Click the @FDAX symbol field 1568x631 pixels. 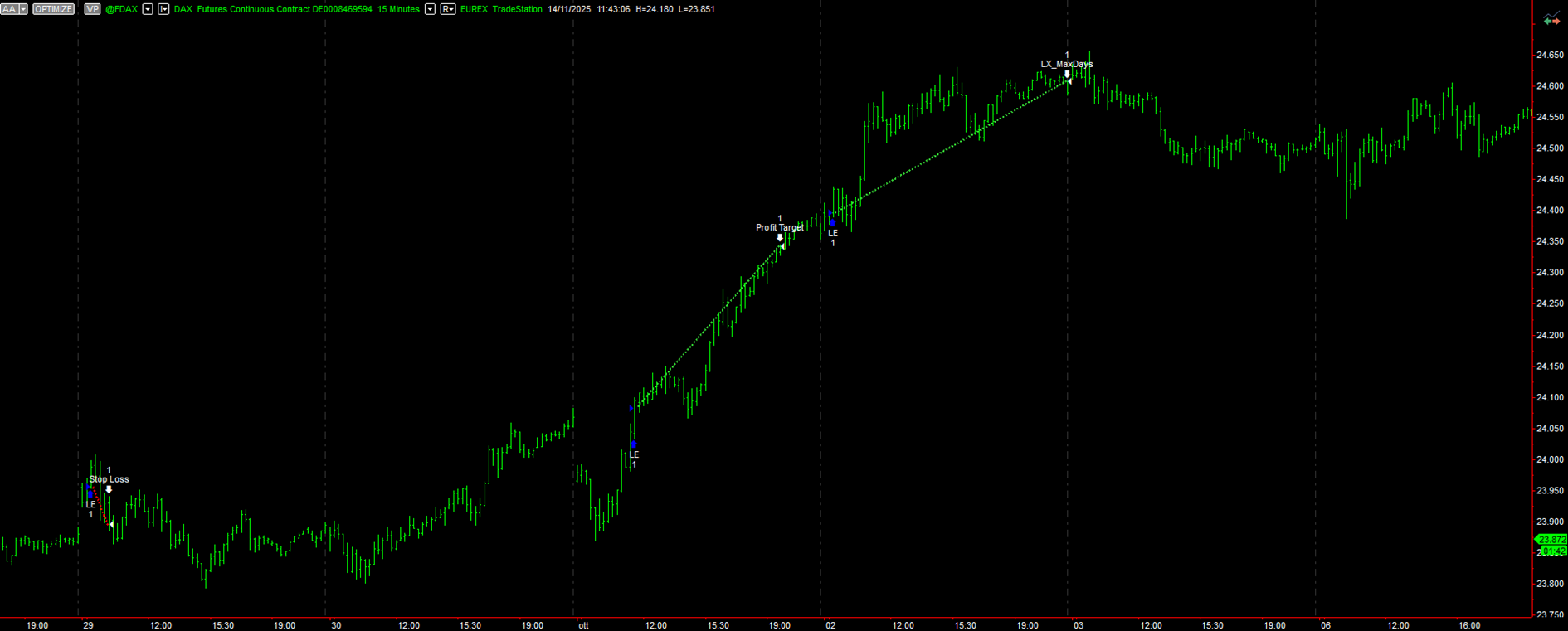point(121,9)
